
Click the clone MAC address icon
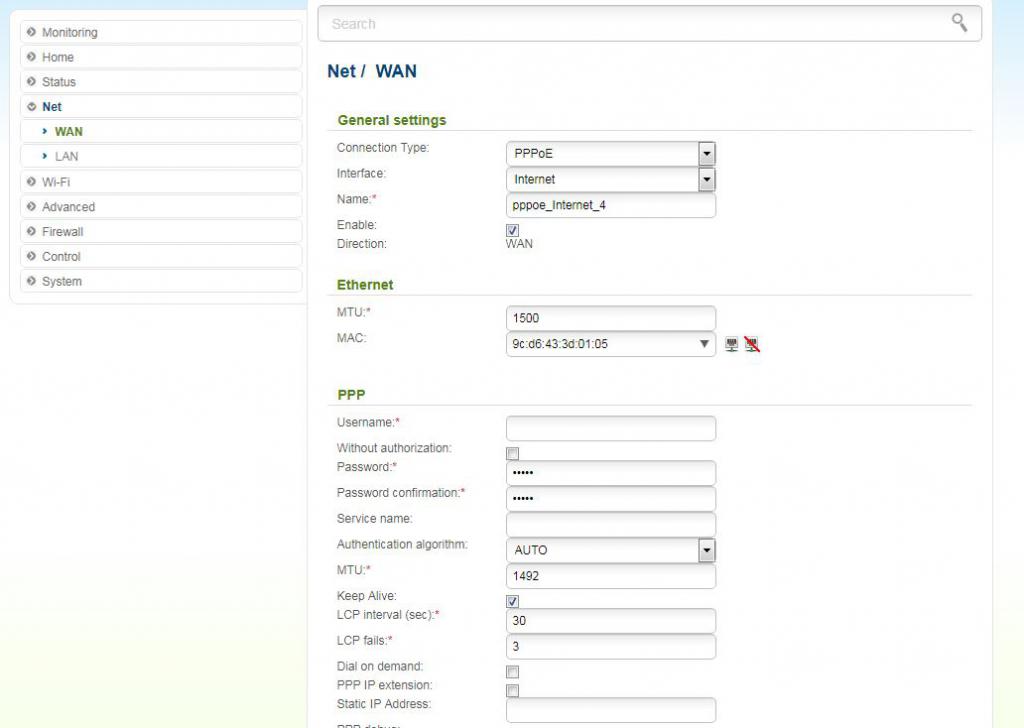pyautogui.click(x=732, y=345)
